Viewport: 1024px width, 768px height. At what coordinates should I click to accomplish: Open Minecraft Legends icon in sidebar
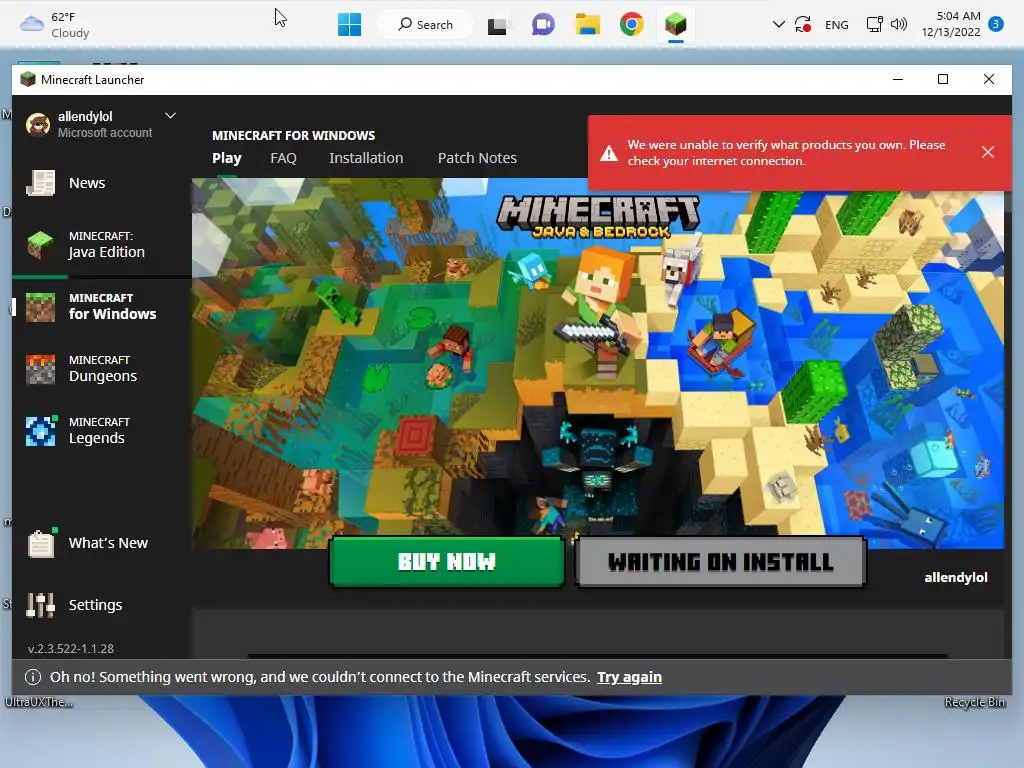[x=41, y=431]
